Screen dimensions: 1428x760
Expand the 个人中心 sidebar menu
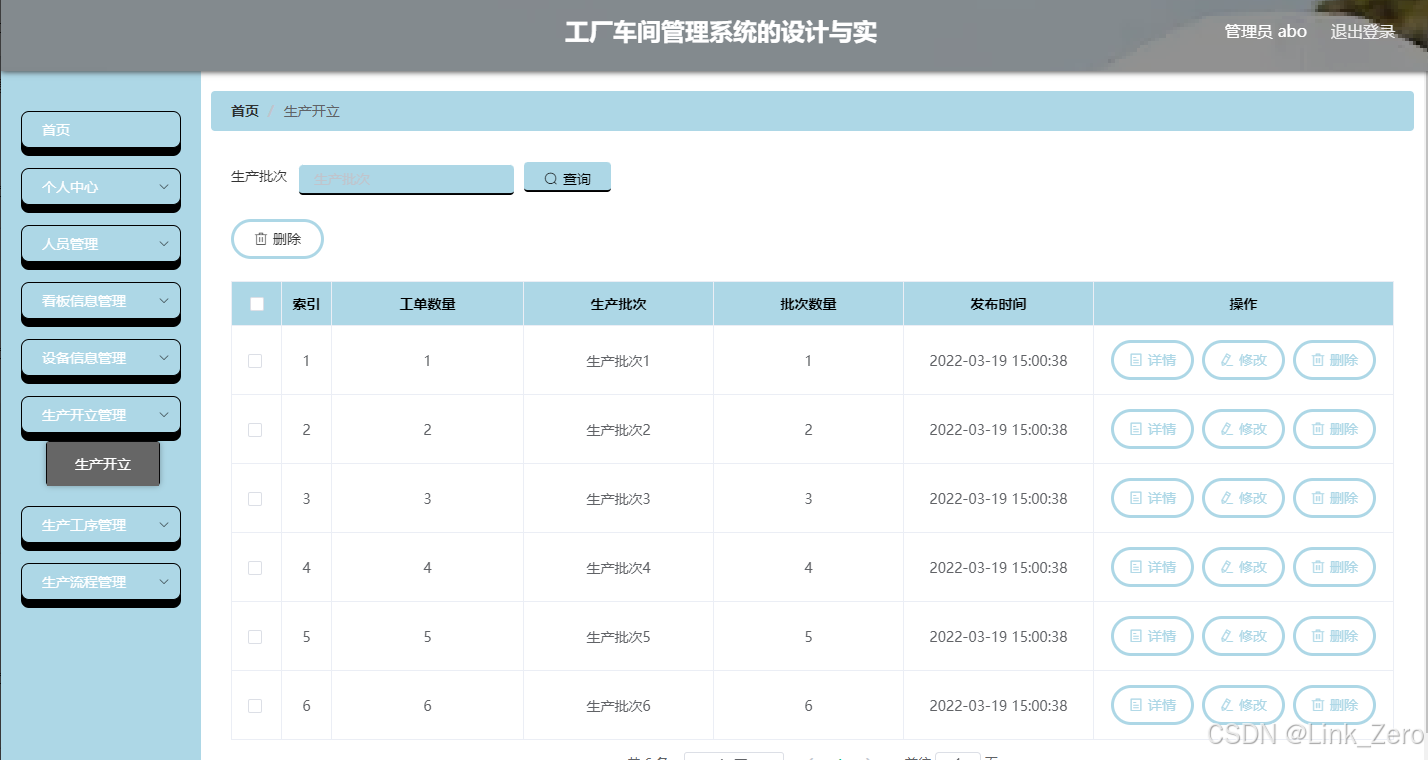click(x=100, y=186)
